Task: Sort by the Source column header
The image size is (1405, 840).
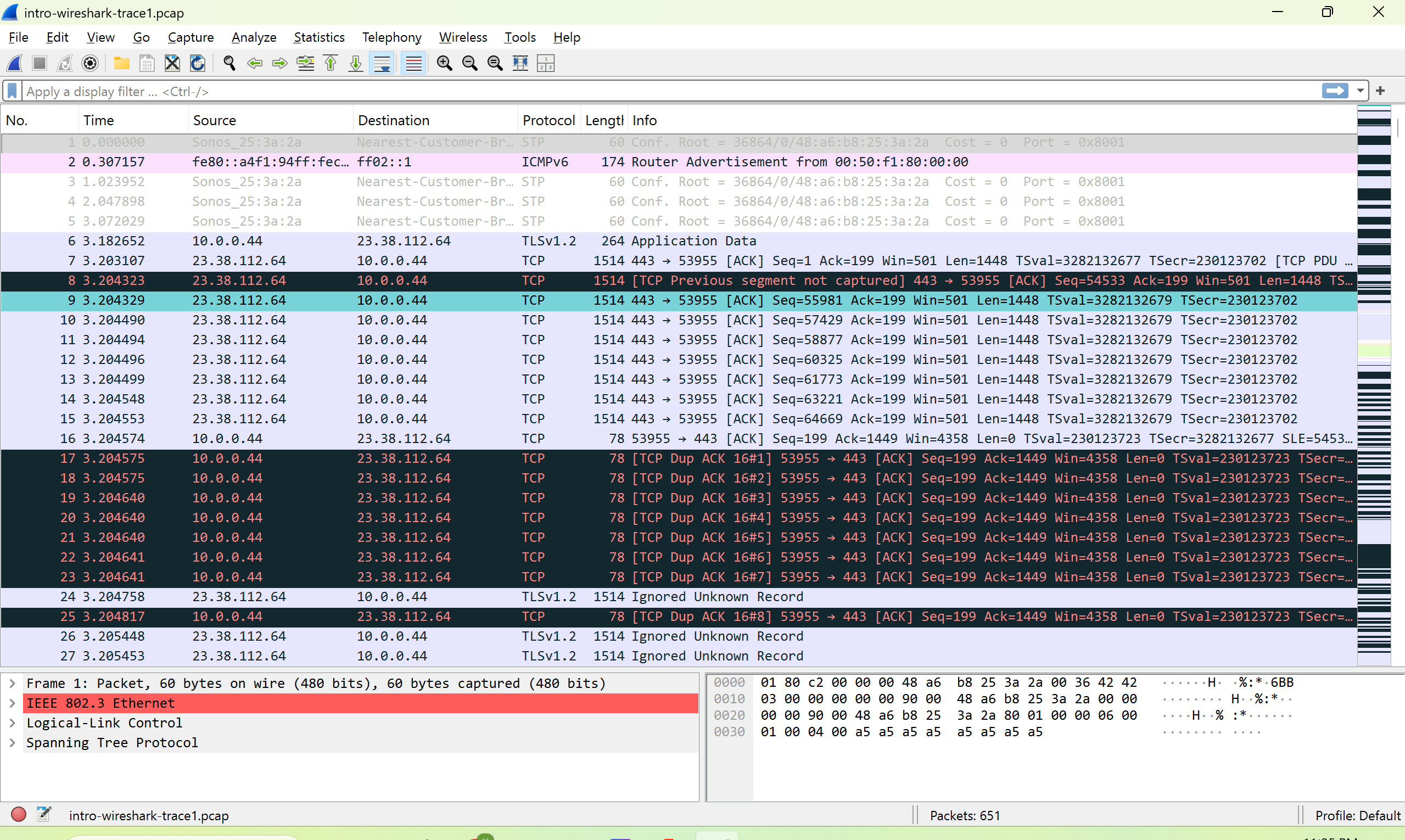Action: [271, 120]
